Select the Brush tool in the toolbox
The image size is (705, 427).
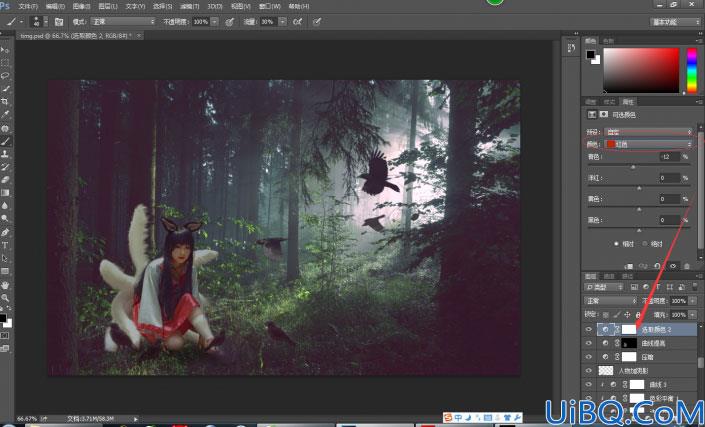5,141
